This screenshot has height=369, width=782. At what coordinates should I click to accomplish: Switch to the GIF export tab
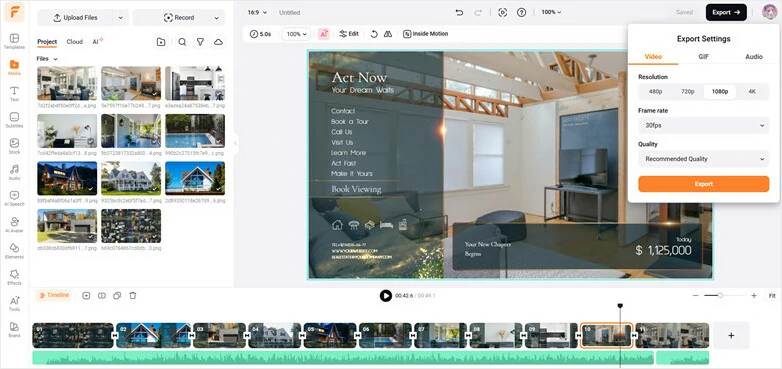pyautogui.click(x=704, y=57)
